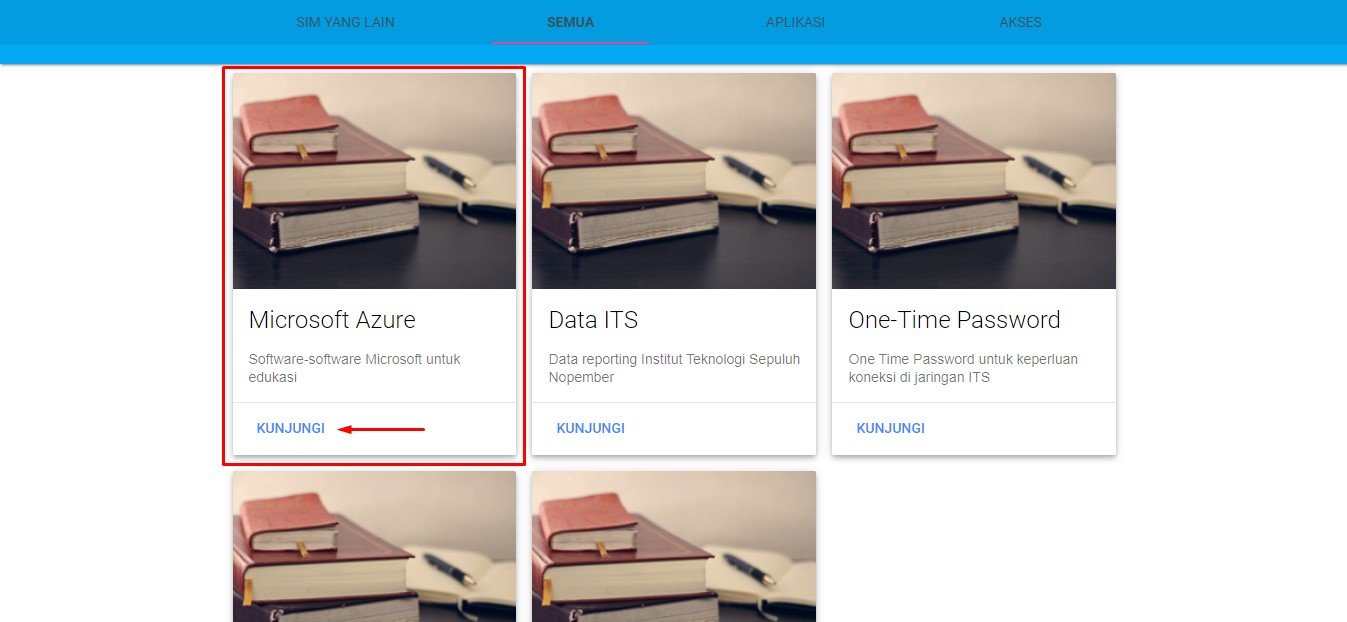Screen dimensions: 1347x622
Task: Click KUNJUNGI under Microsoft Azure
Action: pyautogui.click(x=290, y=428)
